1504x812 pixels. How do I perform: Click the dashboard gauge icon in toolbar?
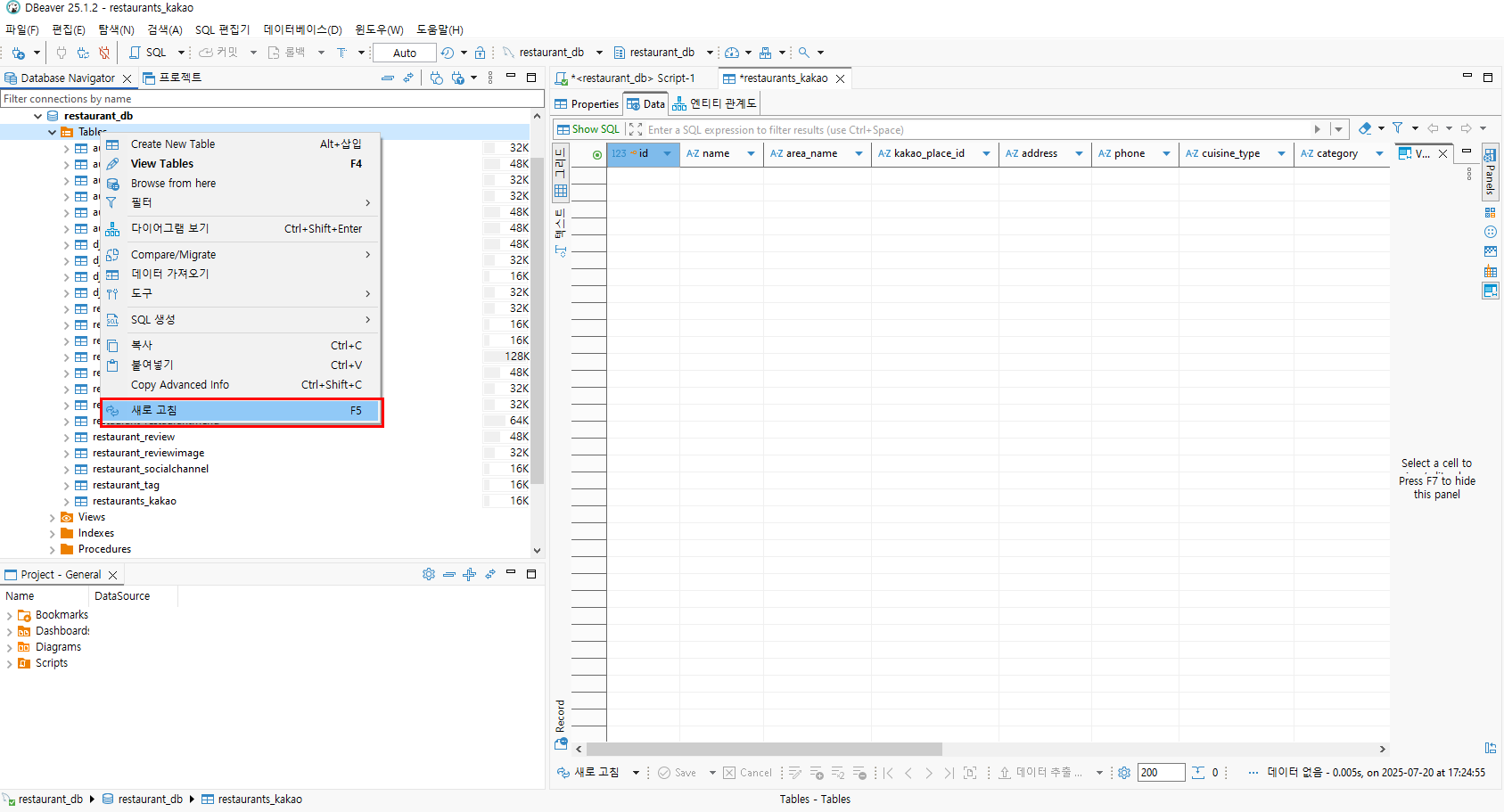(x=732, y=53)
